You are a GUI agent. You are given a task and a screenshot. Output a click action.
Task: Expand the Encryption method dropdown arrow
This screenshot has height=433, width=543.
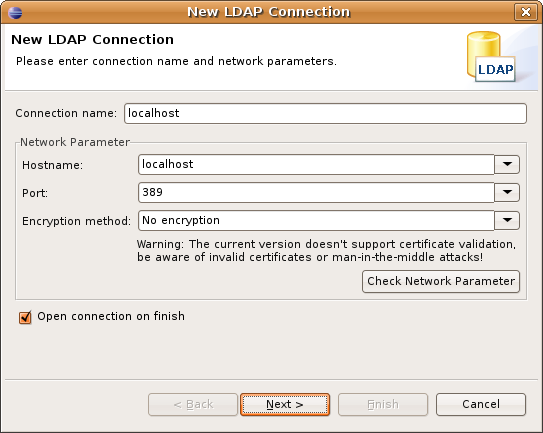pyautogui.click(x=507, y=221)
